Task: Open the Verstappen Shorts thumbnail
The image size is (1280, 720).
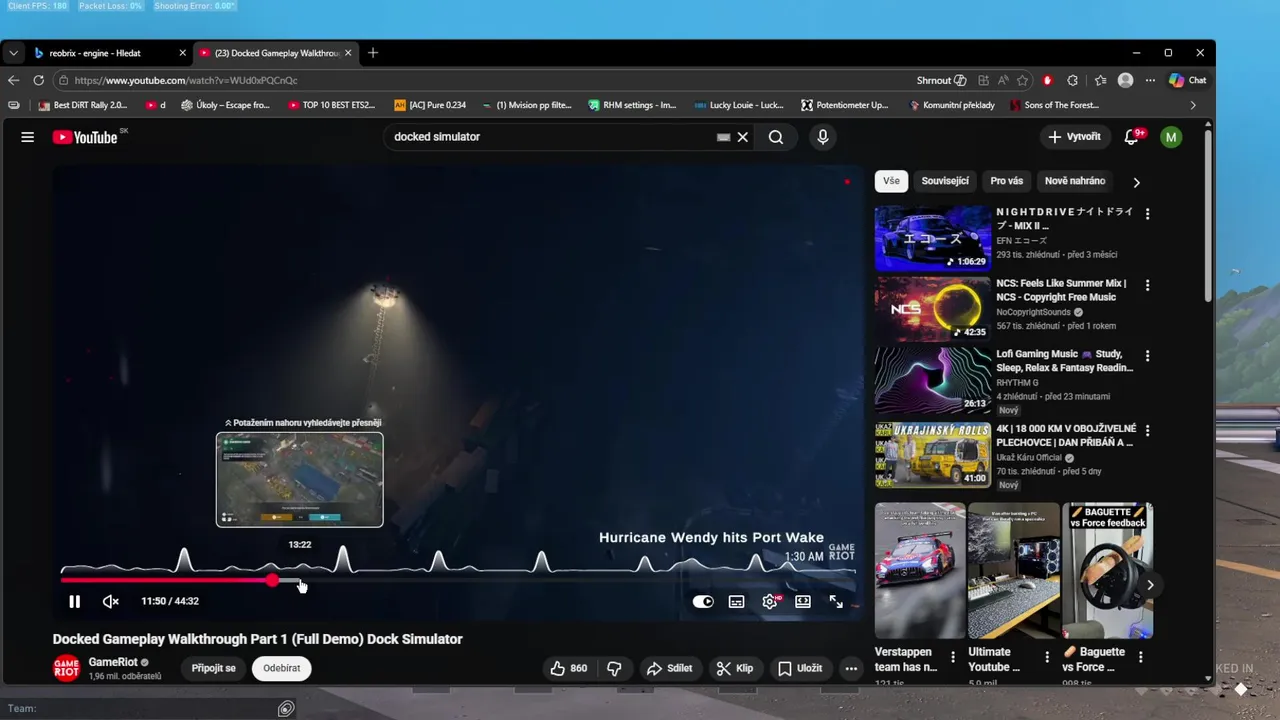Action: point(920,570)
